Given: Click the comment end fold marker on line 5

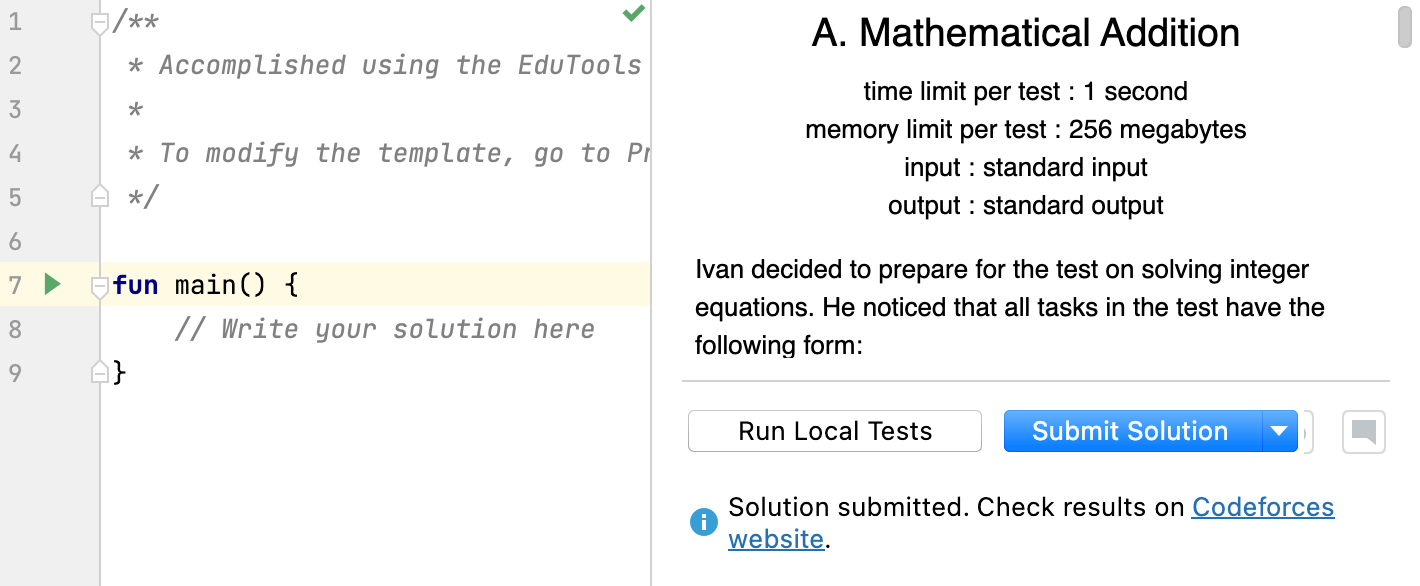Looking at the screenshot, I should [x=99, y=197].
